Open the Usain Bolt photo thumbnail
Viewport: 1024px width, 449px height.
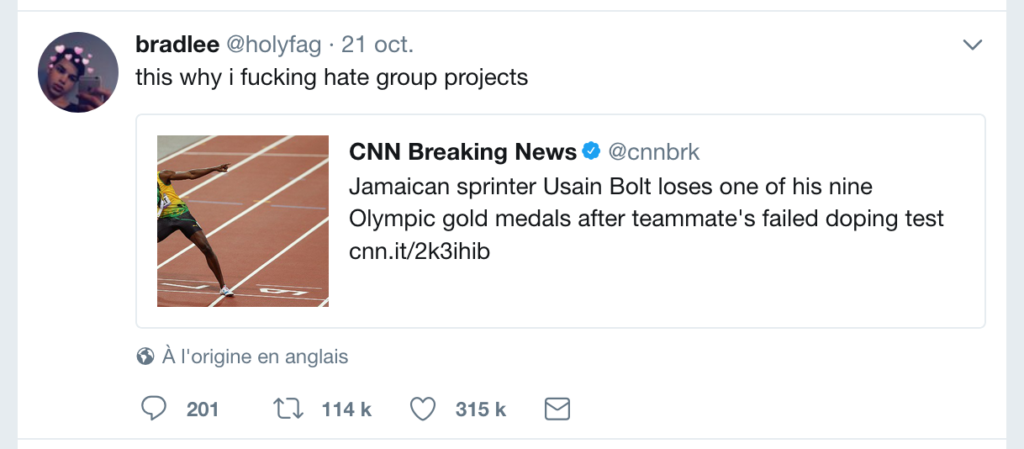[243, 220]
